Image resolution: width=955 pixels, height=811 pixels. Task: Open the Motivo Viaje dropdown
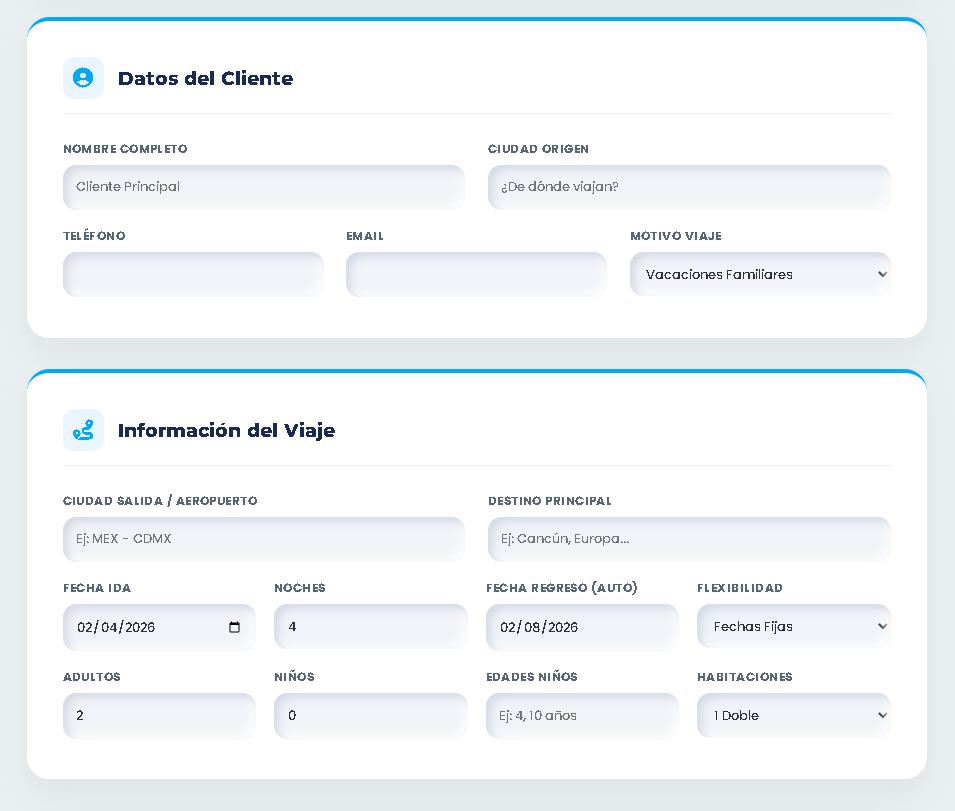tap(760, 274)
